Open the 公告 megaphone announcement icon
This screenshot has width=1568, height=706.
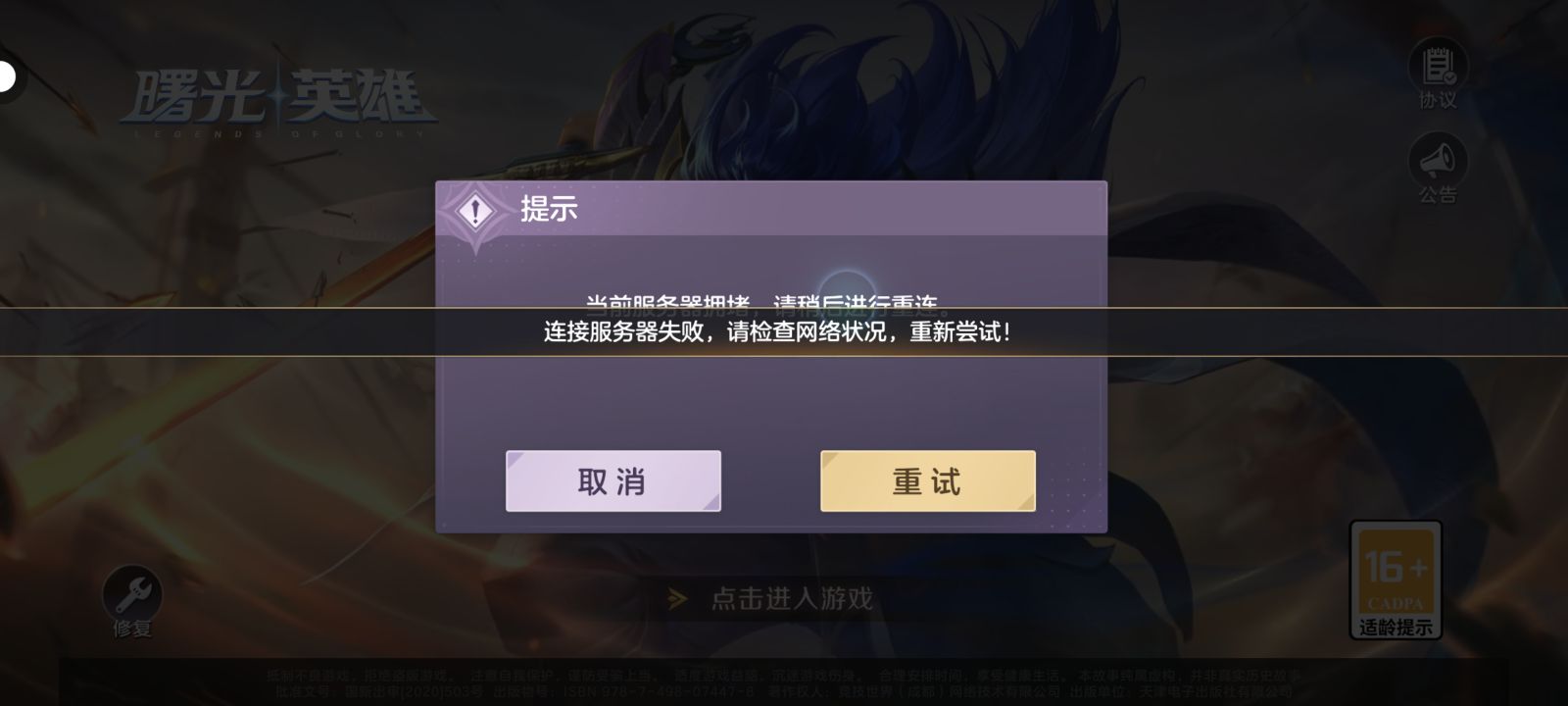click(x=1438, y=160)
